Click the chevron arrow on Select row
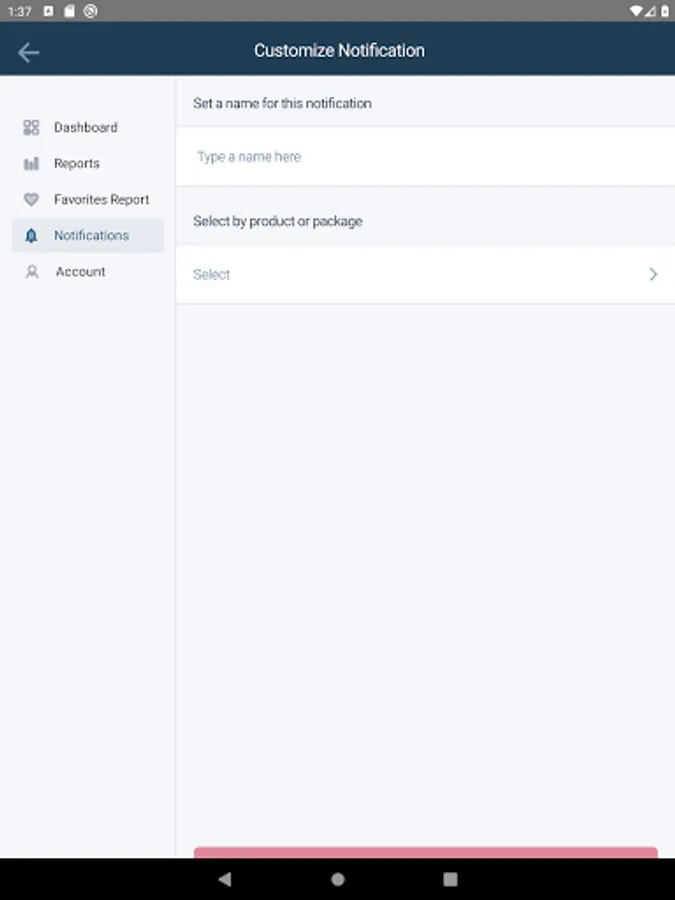The height and width of the screenshot is (900, 675). click(x=653, y=274)
